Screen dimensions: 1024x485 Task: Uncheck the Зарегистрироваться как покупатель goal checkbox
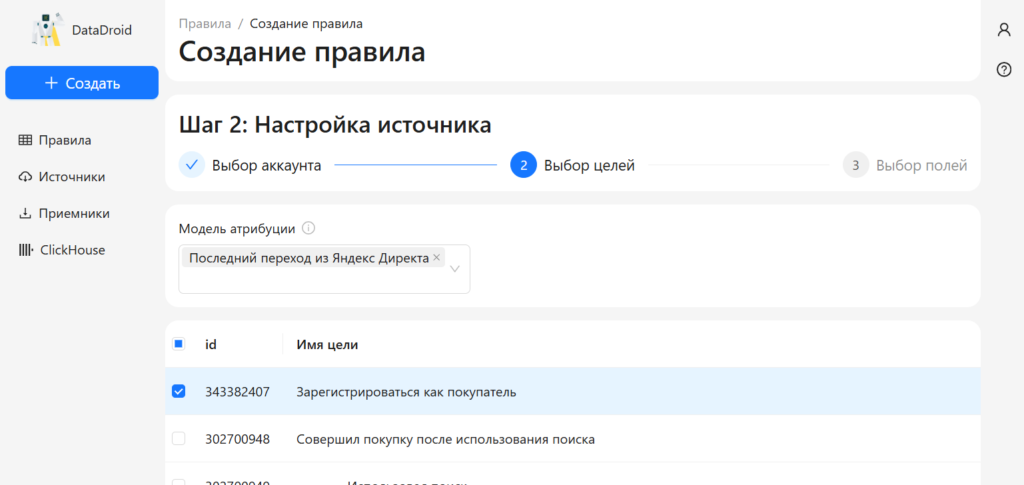(179, 391)
